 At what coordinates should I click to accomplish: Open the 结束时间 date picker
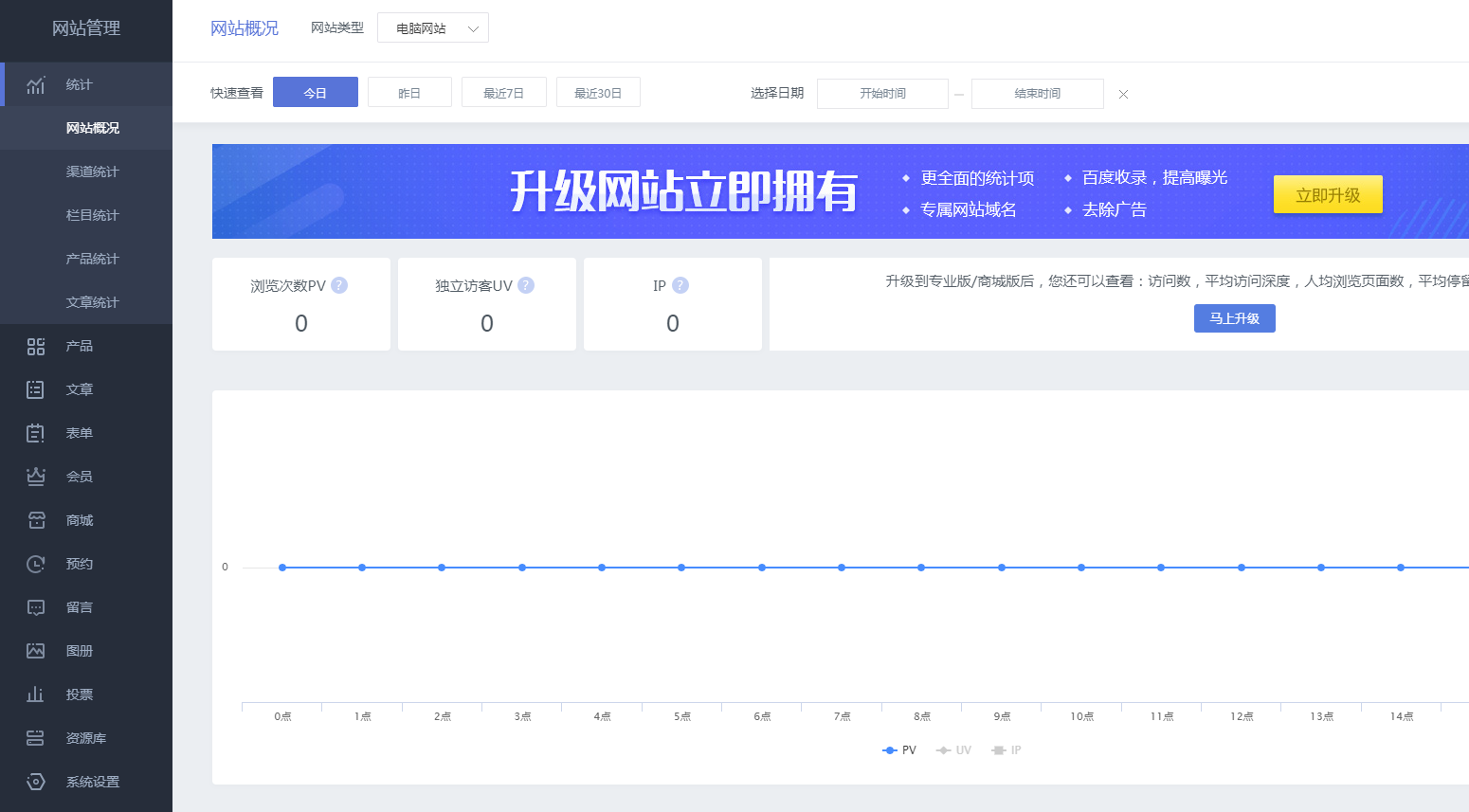(1037, 93)
